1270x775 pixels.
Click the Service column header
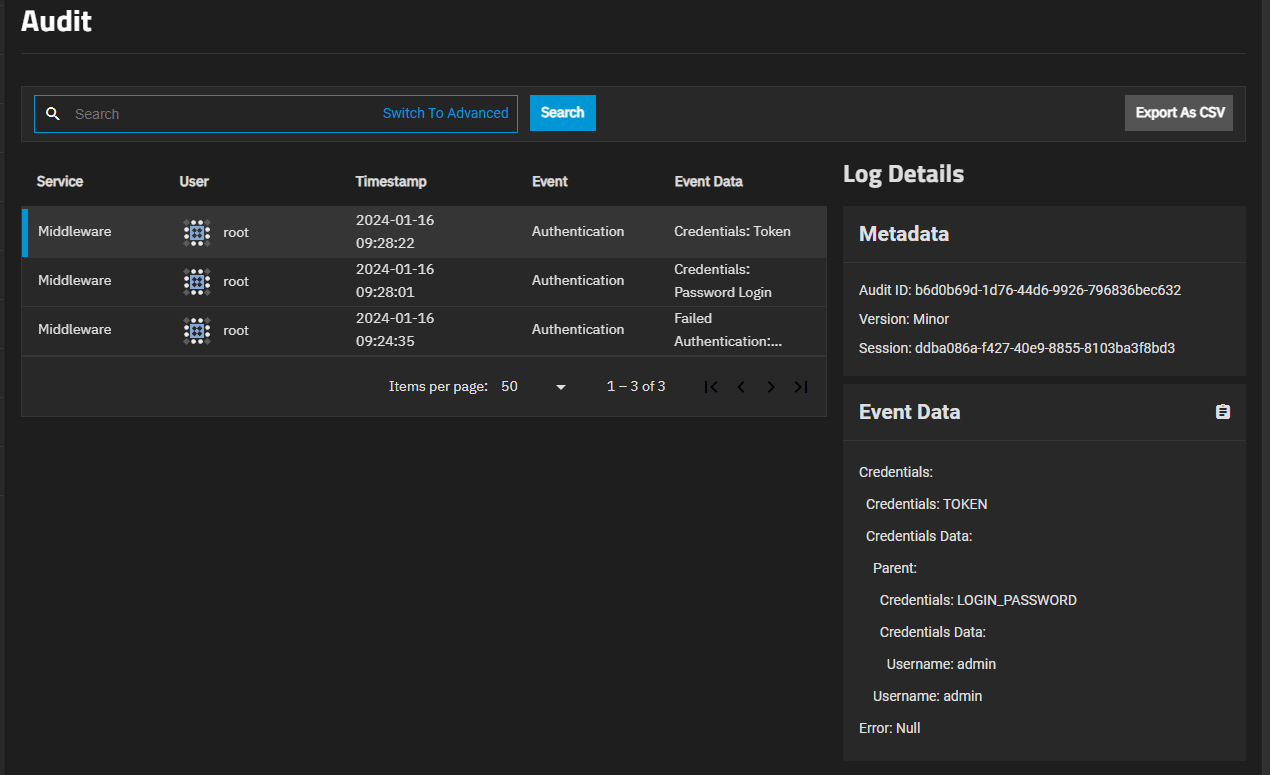click(x=60, y=182)
